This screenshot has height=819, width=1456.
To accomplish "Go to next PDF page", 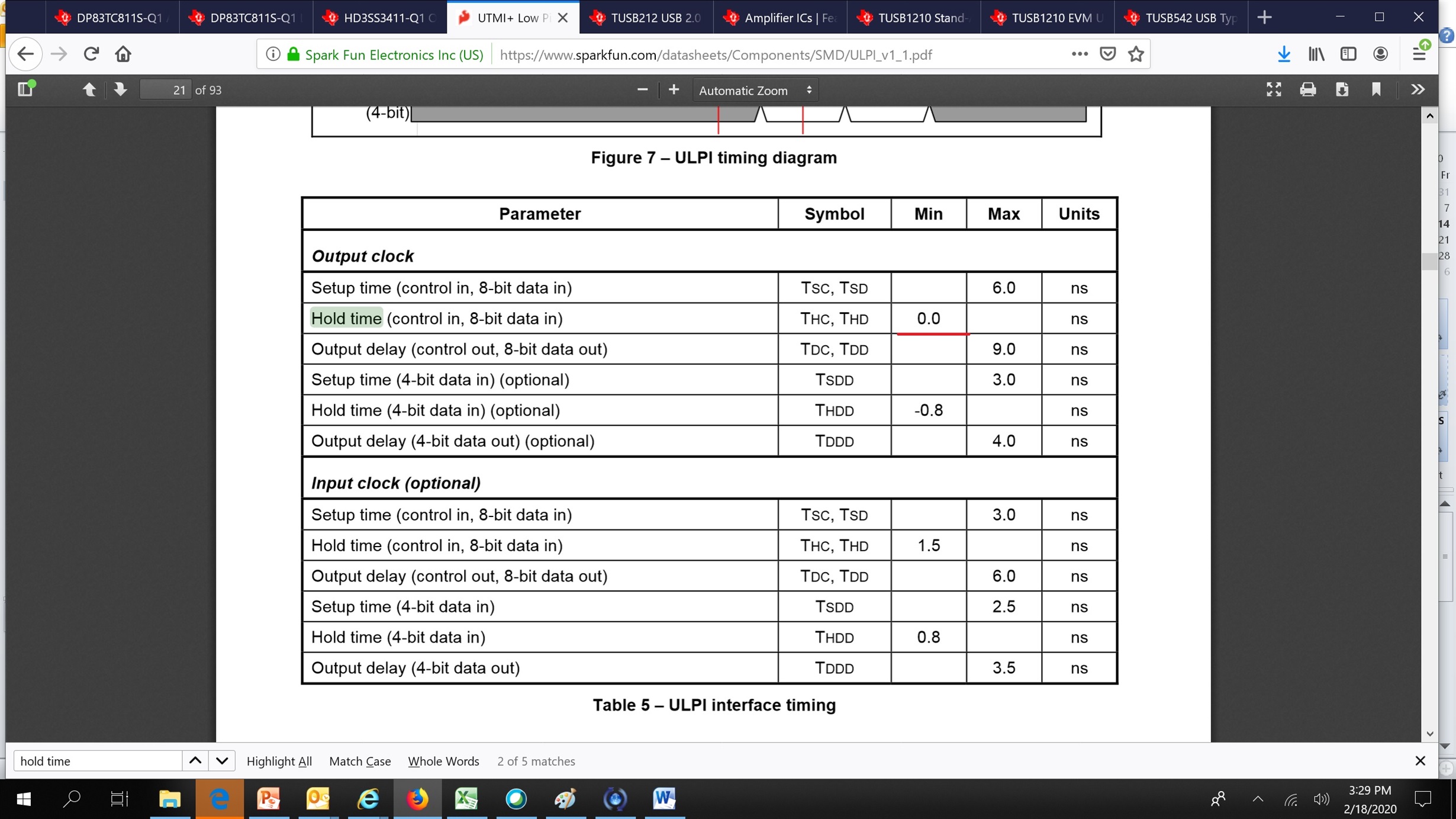I will click(x=120, y=89).
